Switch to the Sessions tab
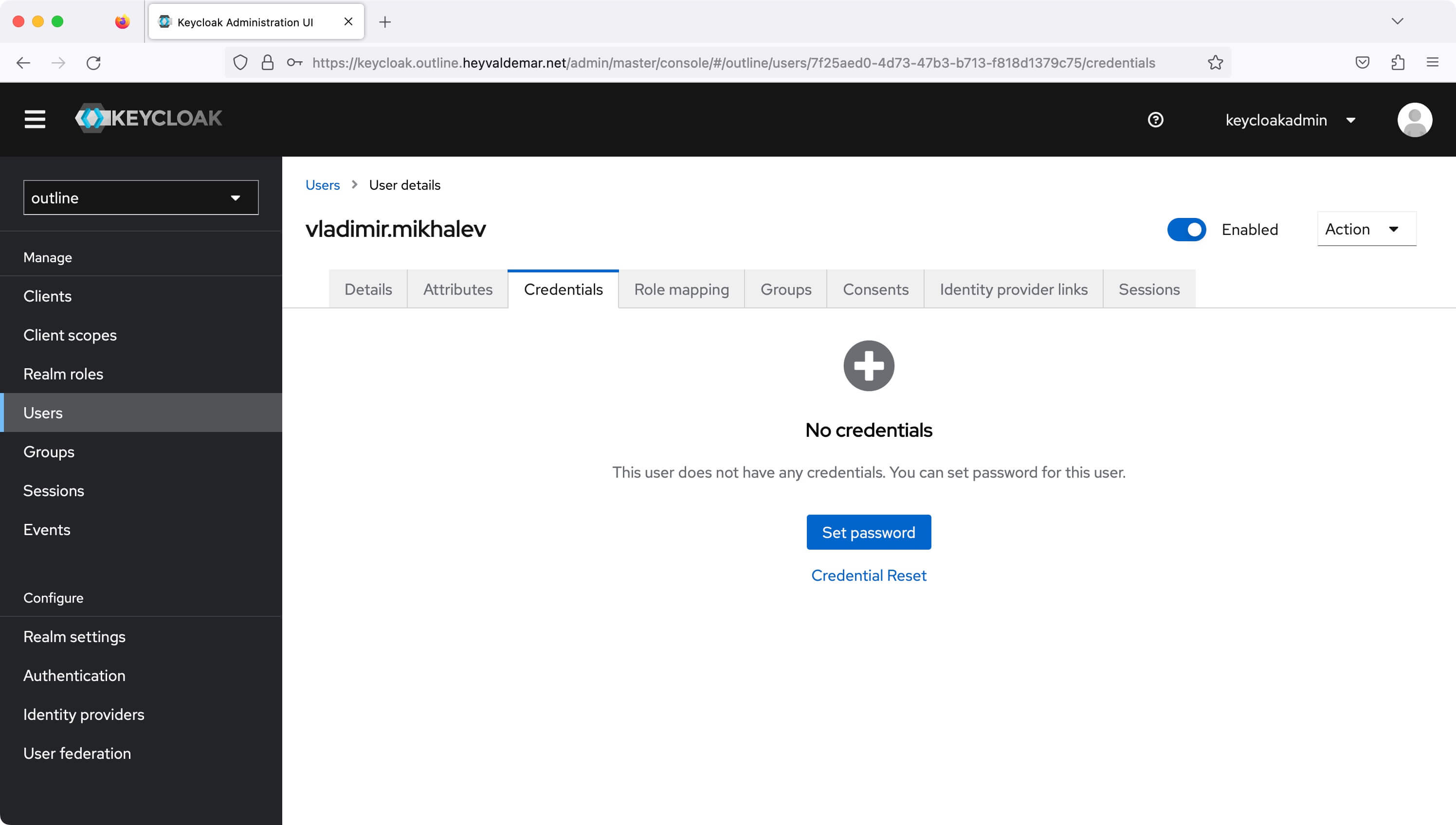 click(x=1149, y=289)
